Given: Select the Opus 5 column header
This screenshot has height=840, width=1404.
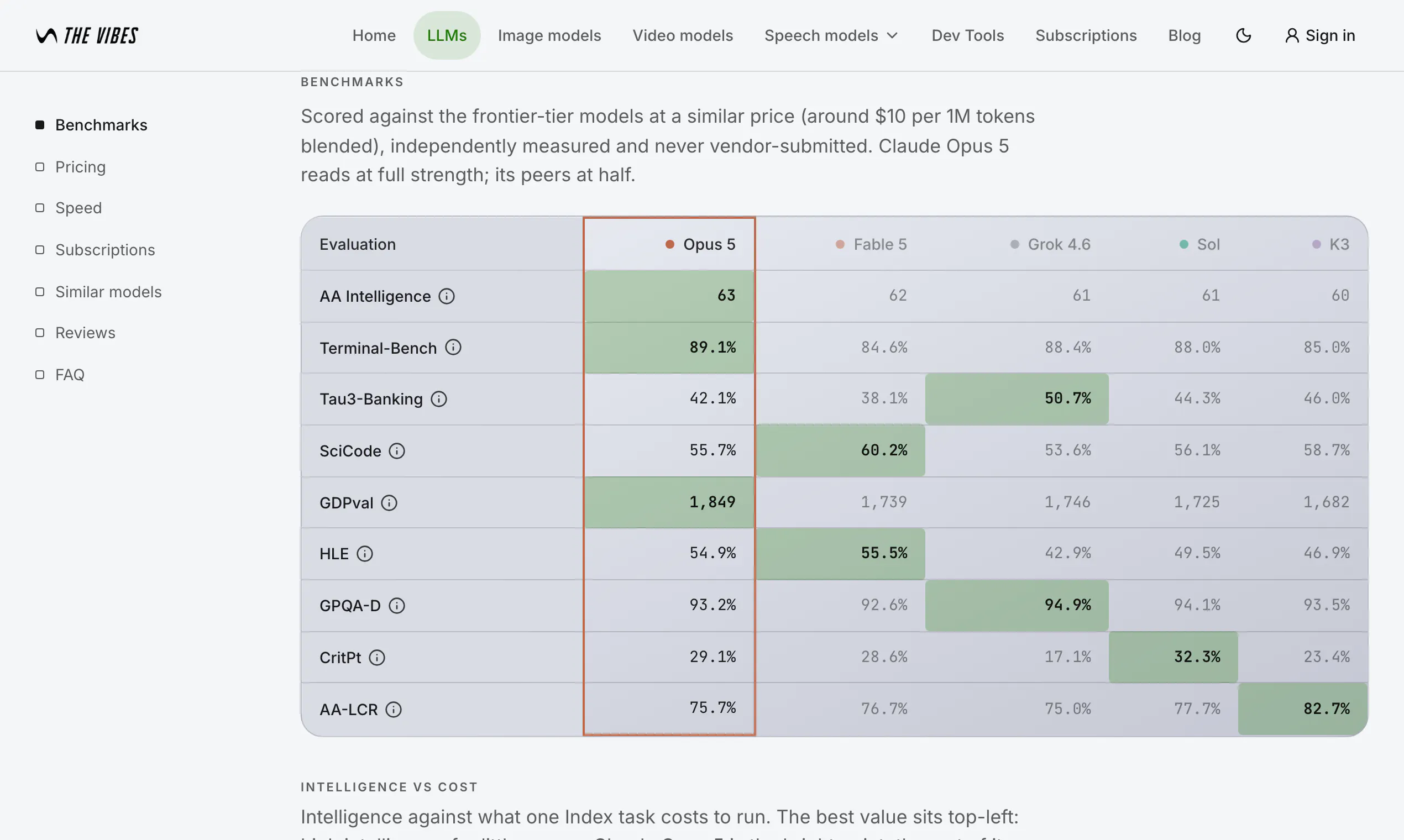Looking at the screenshot, I should [x=669, y=244].
